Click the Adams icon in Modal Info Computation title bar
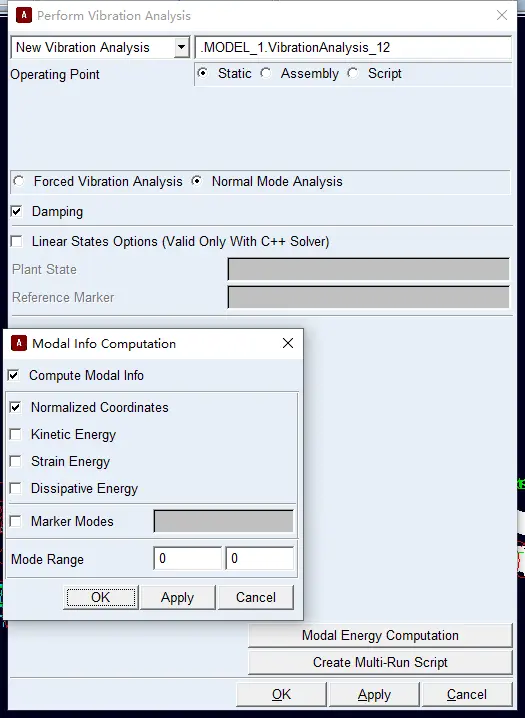525x718 pixels. (19, 343)
